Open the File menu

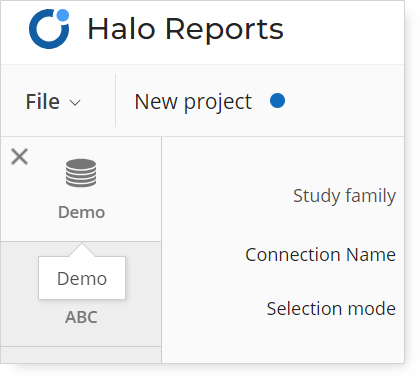coord(53,101)
